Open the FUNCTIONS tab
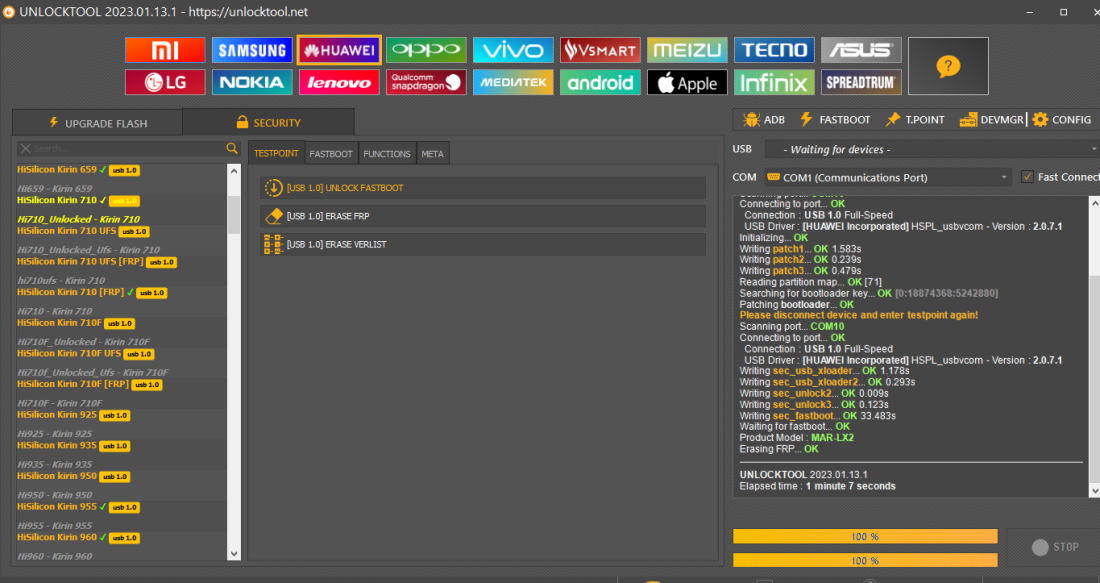 coord(387,154)
